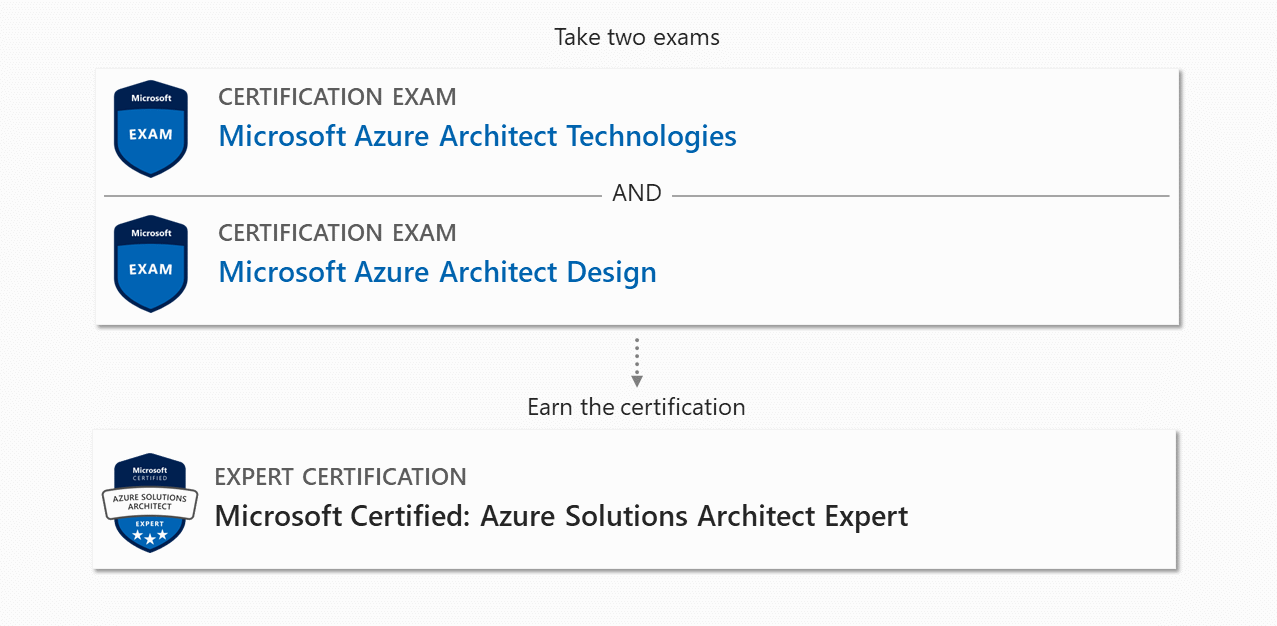Click 'CERTIFICATION EXAM' label above Architect Design

337,233
